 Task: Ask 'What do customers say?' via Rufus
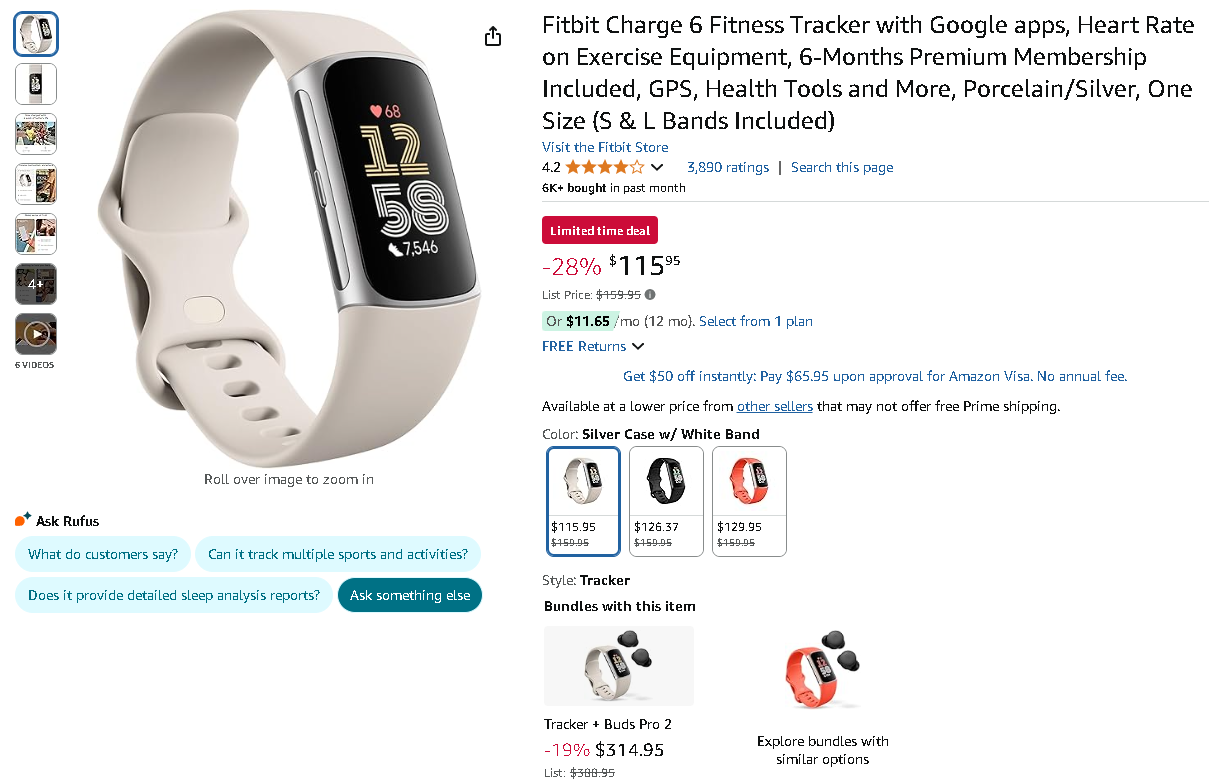click(103, 553)
